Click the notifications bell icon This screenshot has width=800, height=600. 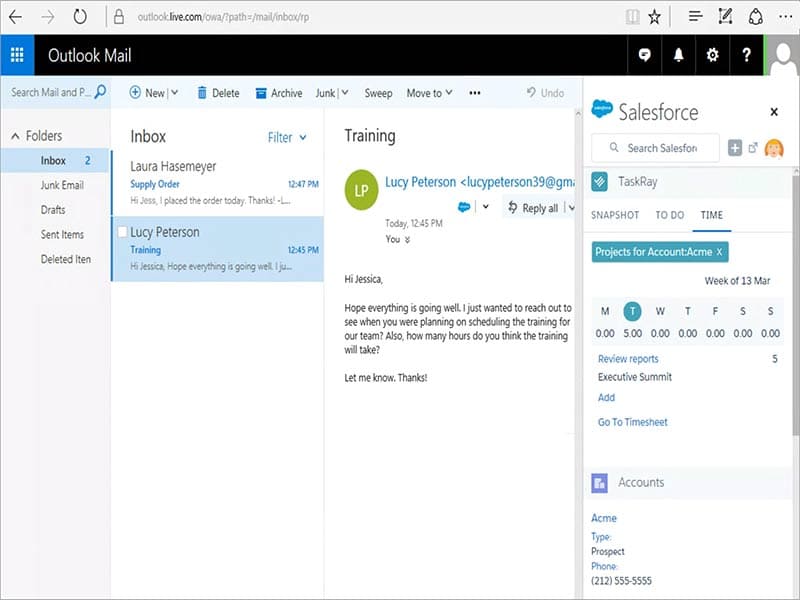click(678, 56)
